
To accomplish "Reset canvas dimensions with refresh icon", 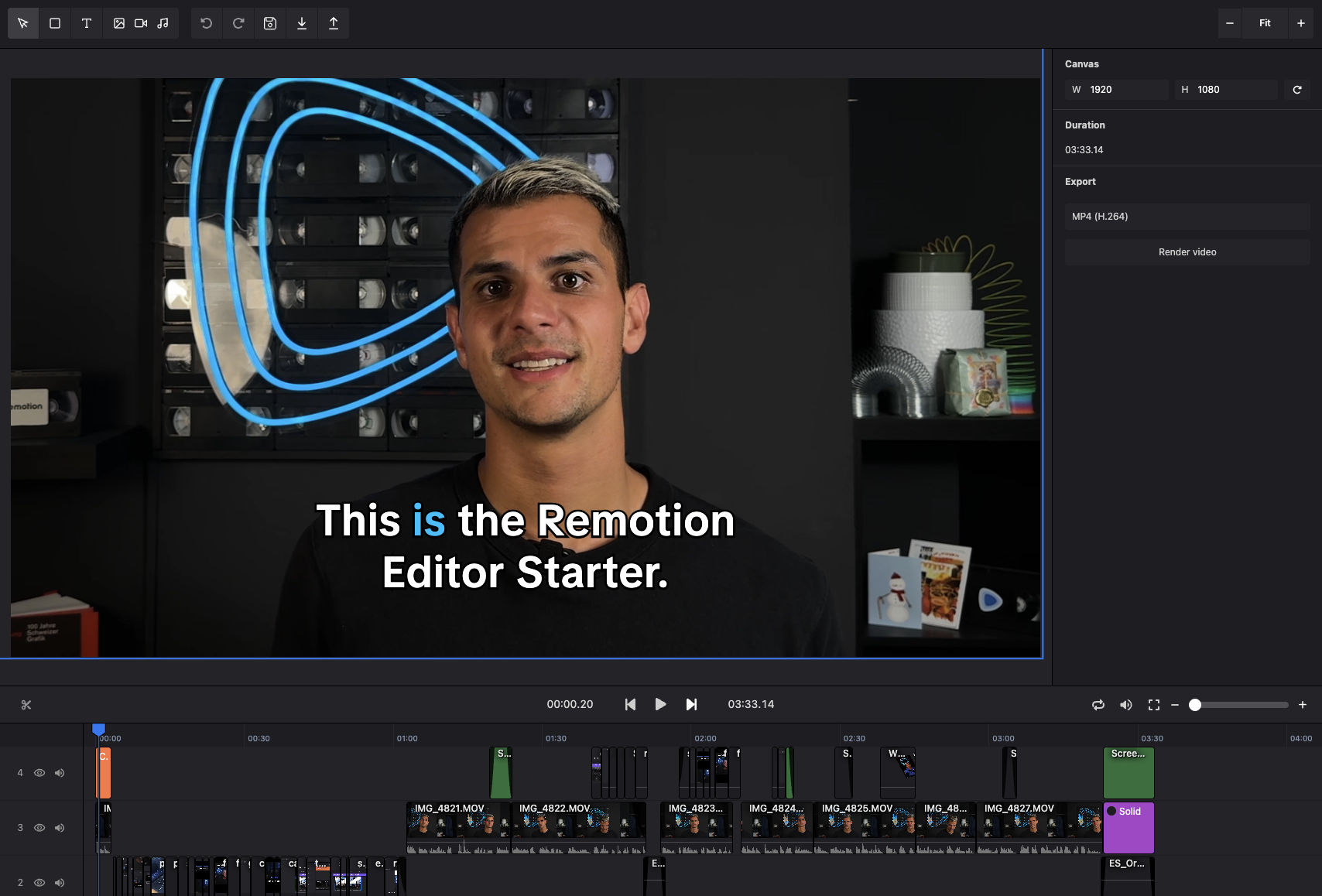I will point(1297,90).
